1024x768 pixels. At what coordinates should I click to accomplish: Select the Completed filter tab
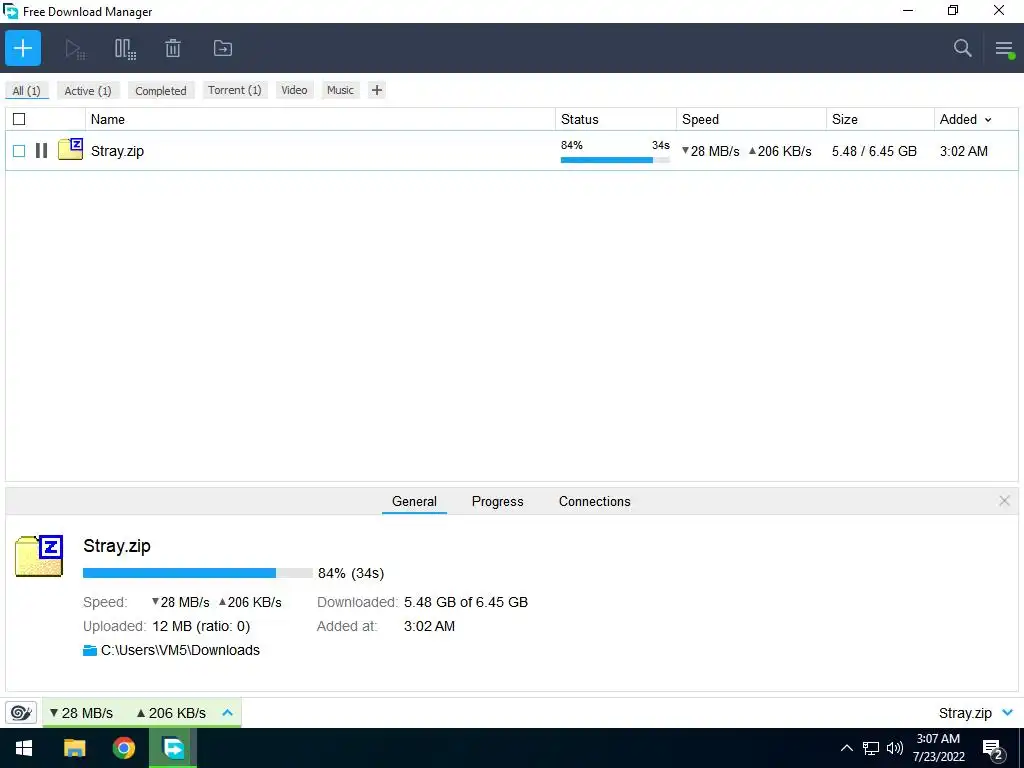pos(161,91)
